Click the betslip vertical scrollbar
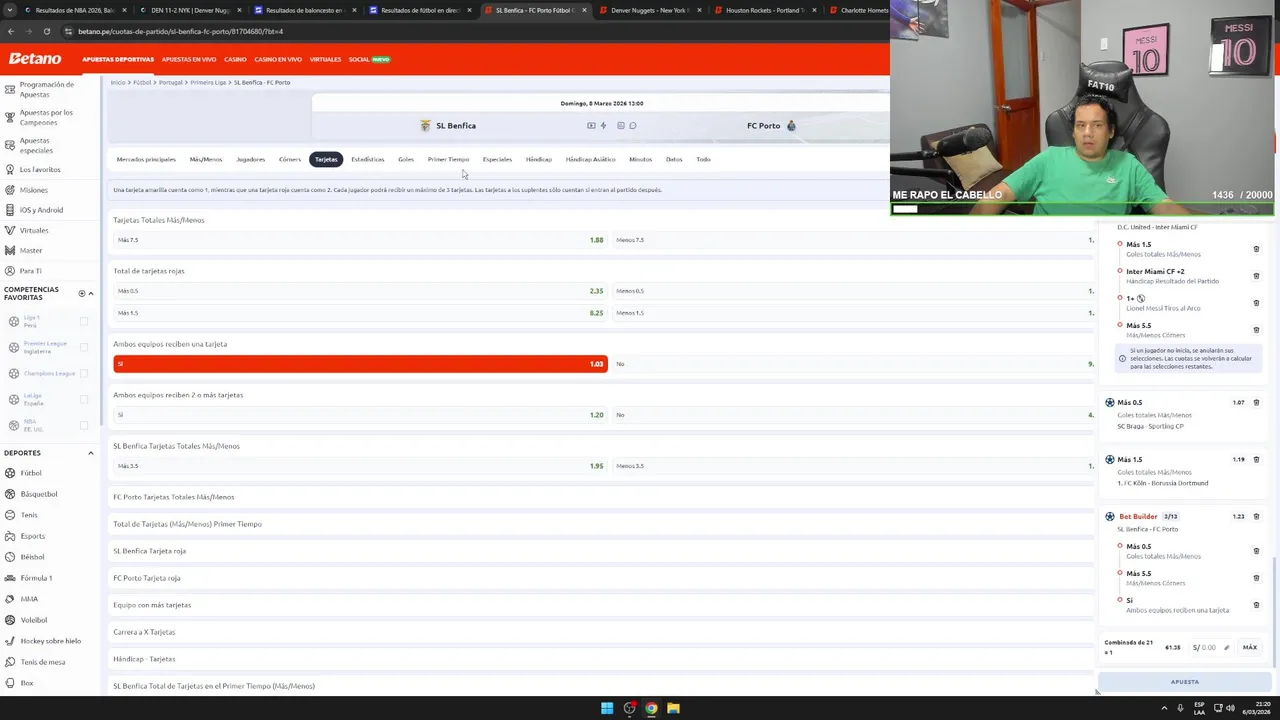Screen dimensions: 1280x720 click(x=1274, y=610)
